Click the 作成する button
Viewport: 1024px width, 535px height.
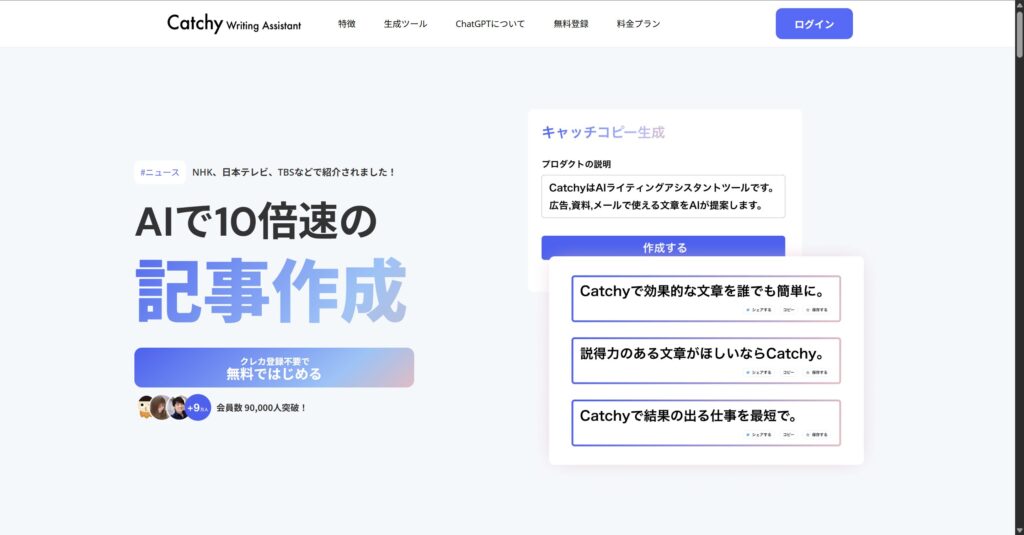663,248
